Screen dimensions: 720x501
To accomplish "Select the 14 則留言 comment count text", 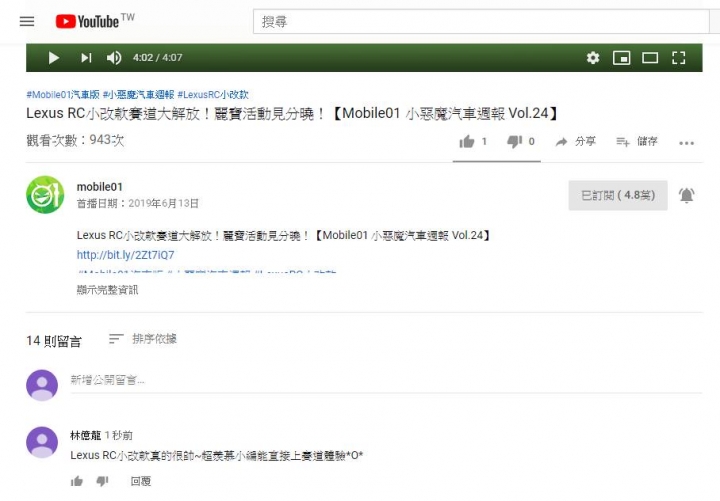I will click(x=54, y=341).
